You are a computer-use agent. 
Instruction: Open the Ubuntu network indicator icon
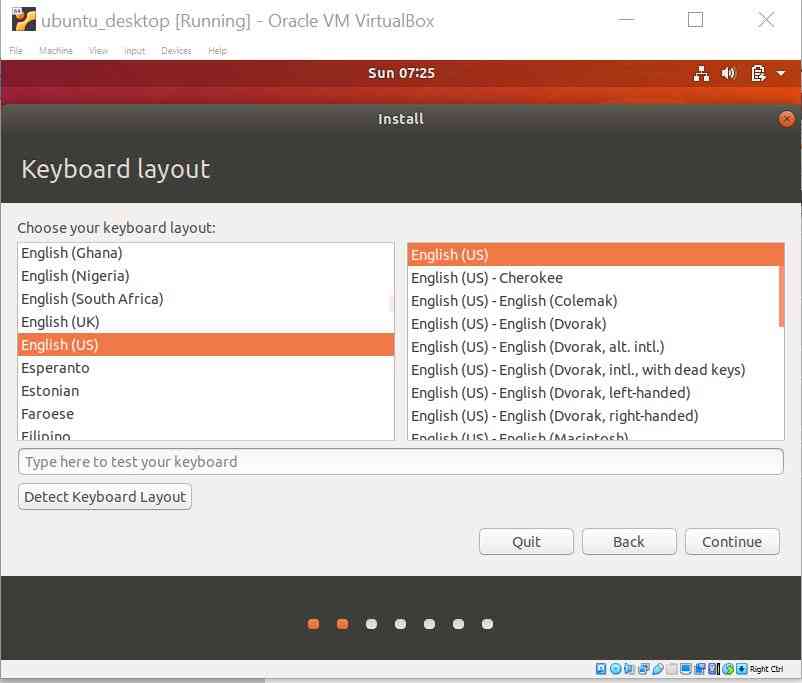701,74
